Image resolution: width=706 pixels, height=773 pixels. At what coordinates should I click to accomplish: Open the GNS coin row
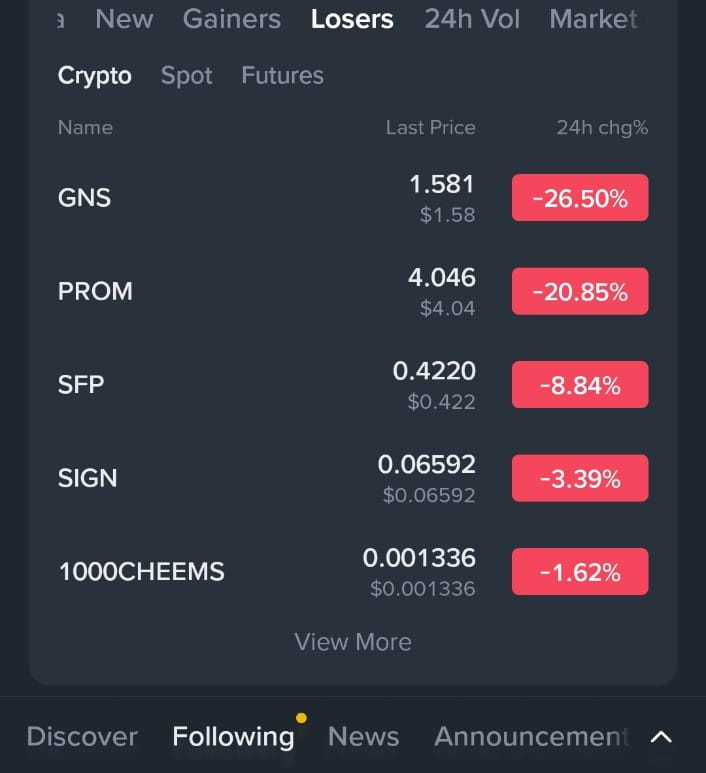[x=353, y=198]
